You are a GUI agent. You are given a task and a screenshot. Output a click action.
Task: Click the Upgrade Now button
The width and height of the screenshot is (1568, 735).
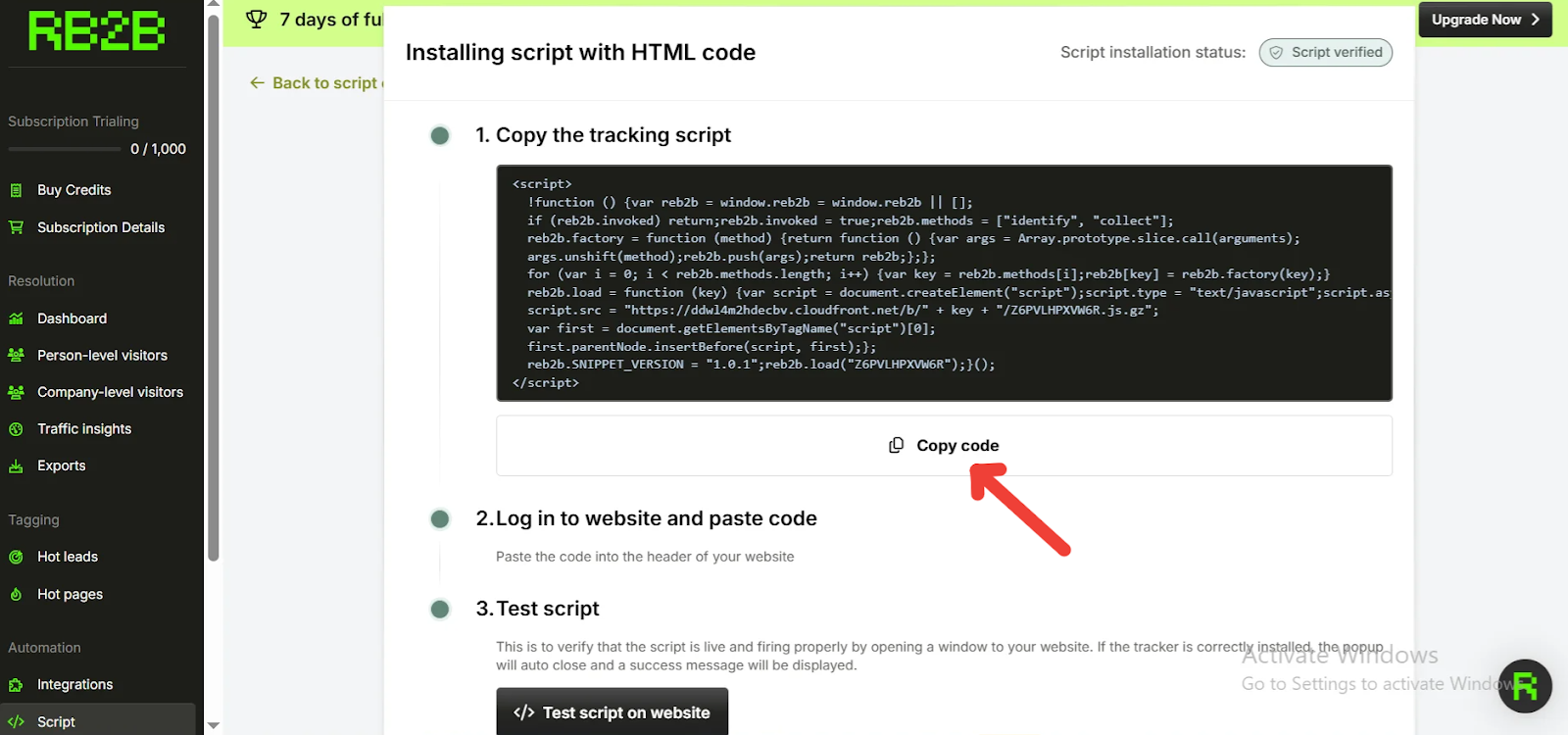[1485, 20]
